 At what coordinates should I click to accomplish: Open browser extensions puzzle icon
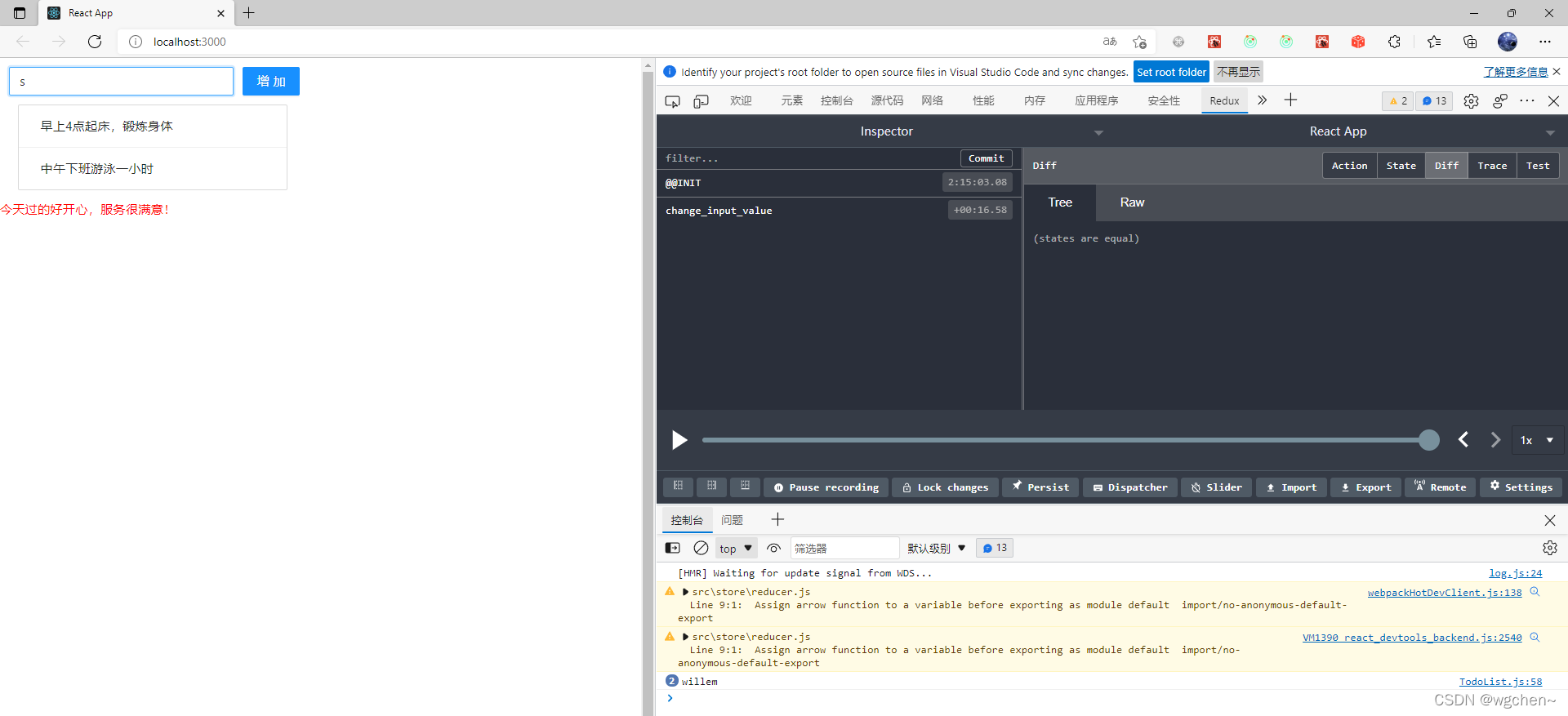pos(1394,42)
